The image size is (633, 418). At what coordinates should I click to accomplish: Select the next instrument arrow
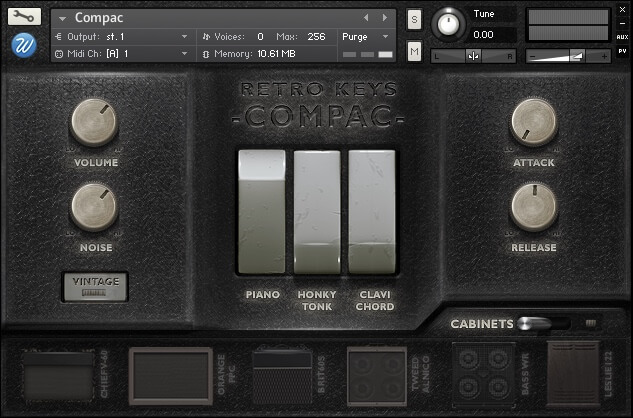(x=385, y=17)
